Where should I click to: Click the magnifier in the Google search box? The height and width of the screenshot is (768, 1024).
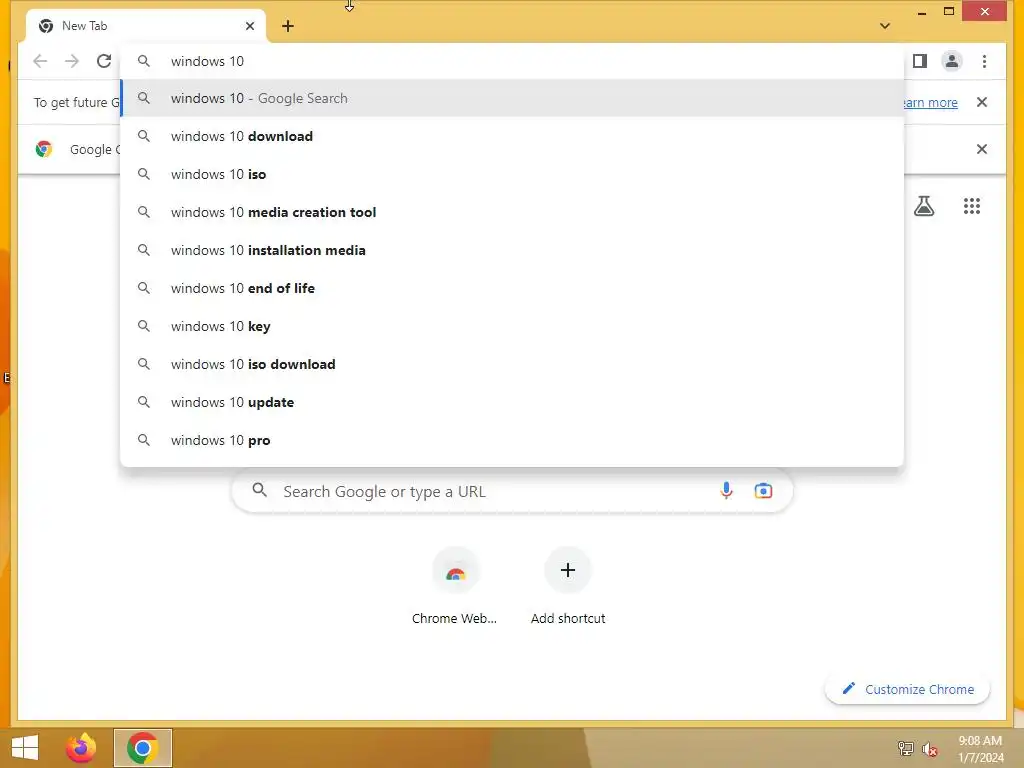click(259, 490)
